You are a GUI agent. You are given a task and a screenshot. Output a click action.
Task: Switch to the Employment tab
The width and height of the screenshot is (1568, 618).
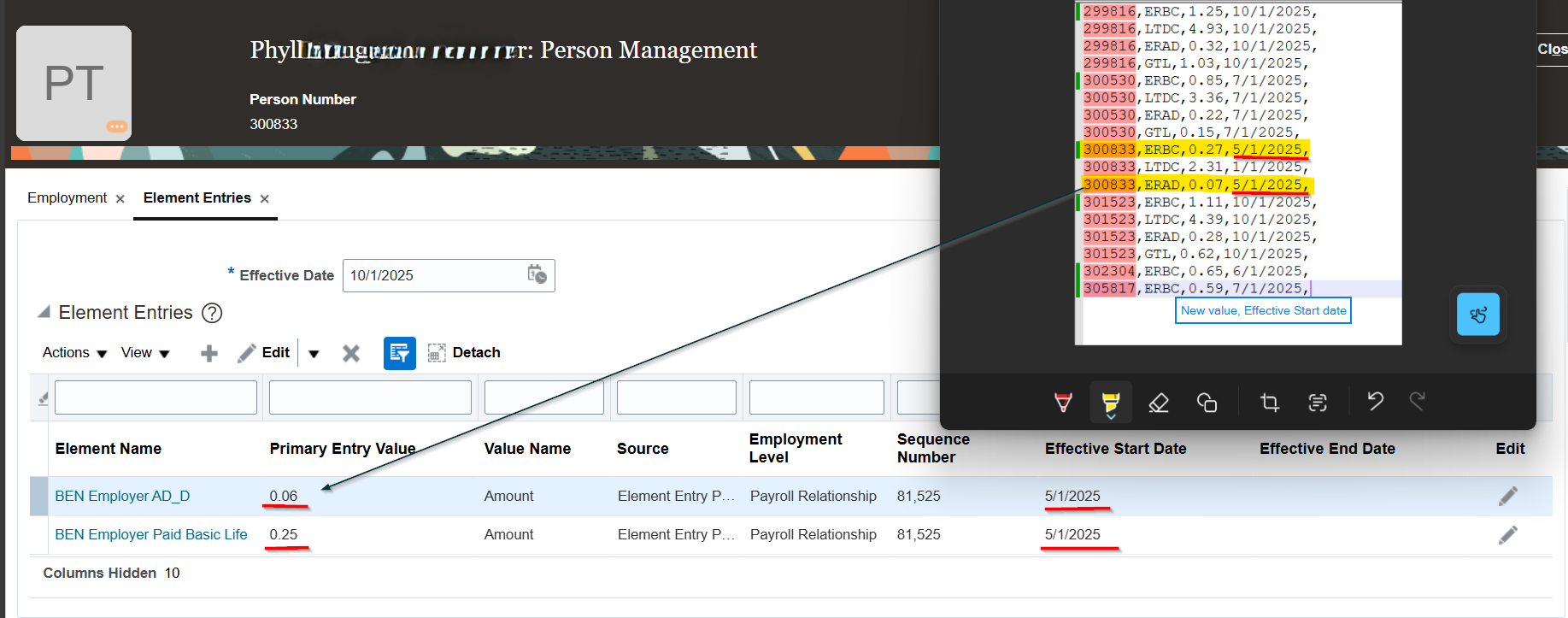[x=67, y=198]
